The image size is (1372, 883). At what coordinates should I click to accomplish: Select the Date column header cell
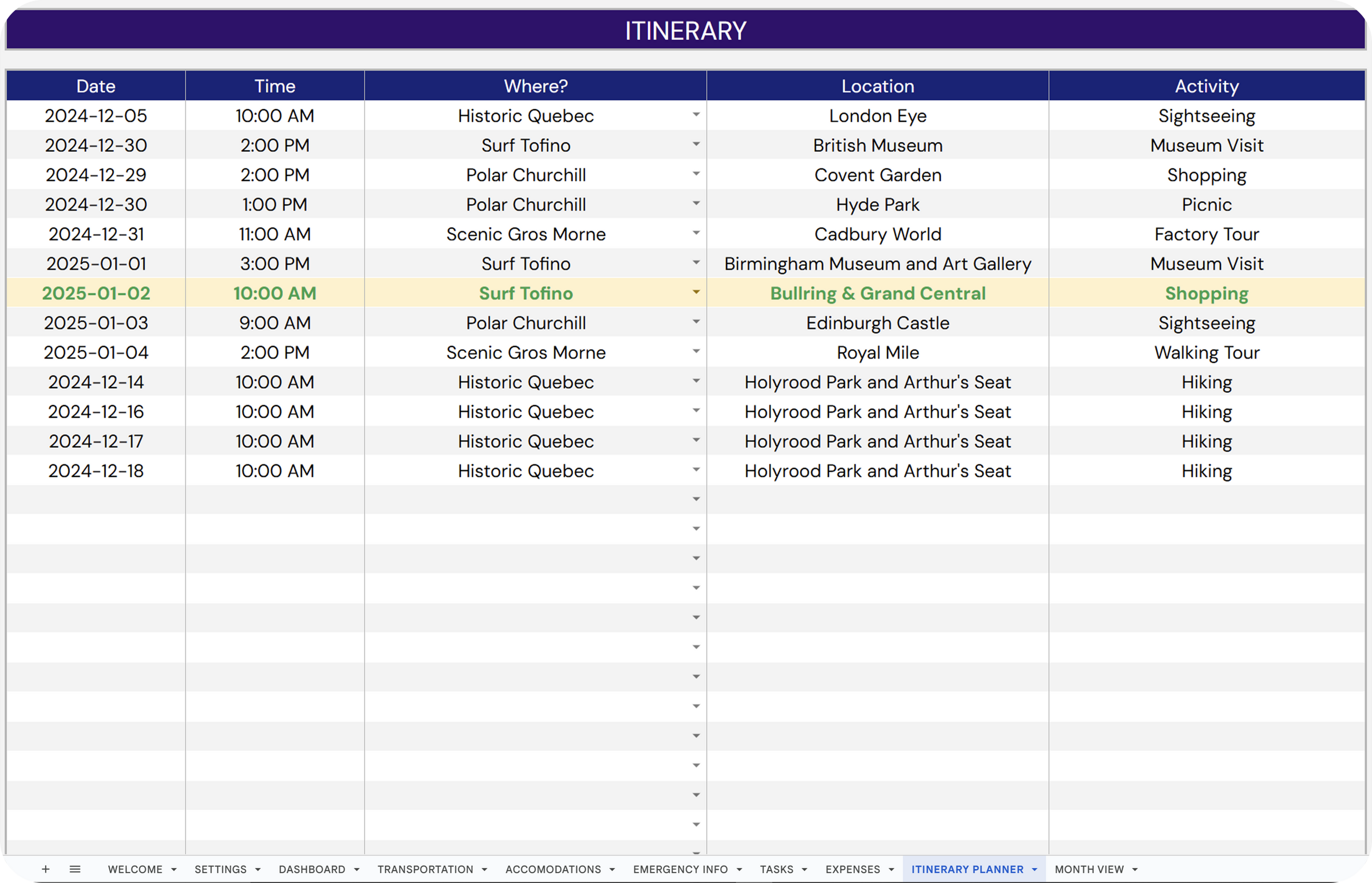pyautogui.click(x=96, y=86)
